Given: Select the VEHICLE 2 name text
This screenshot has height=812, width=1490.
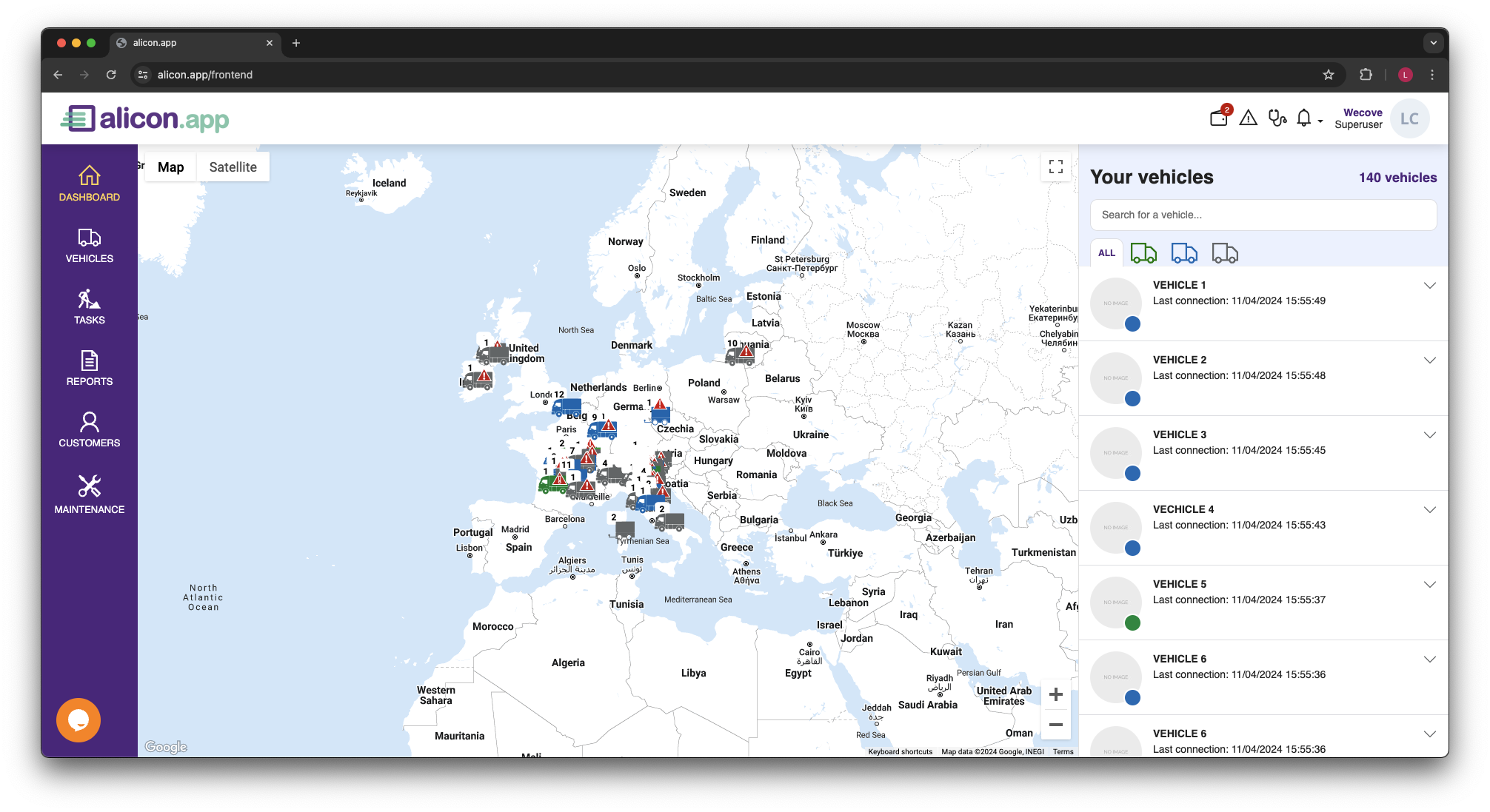Looking at the screenshot, I should point(1180,360).
